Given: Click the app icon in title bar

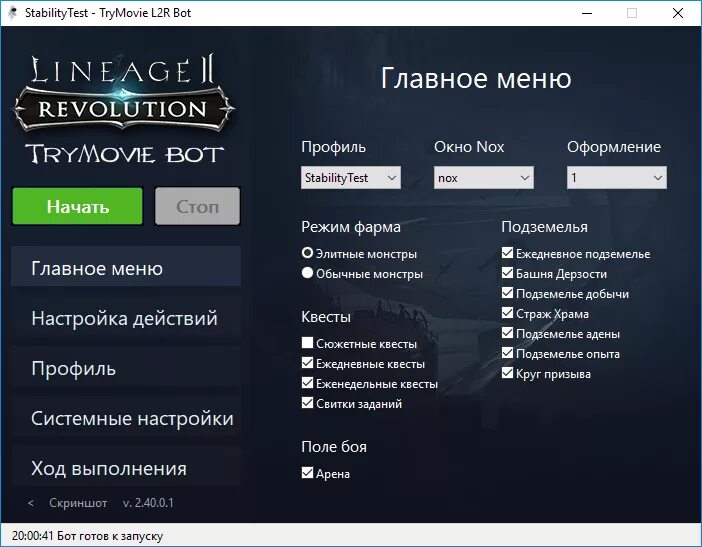Looking at the screenshot, I should pos(13,13).
